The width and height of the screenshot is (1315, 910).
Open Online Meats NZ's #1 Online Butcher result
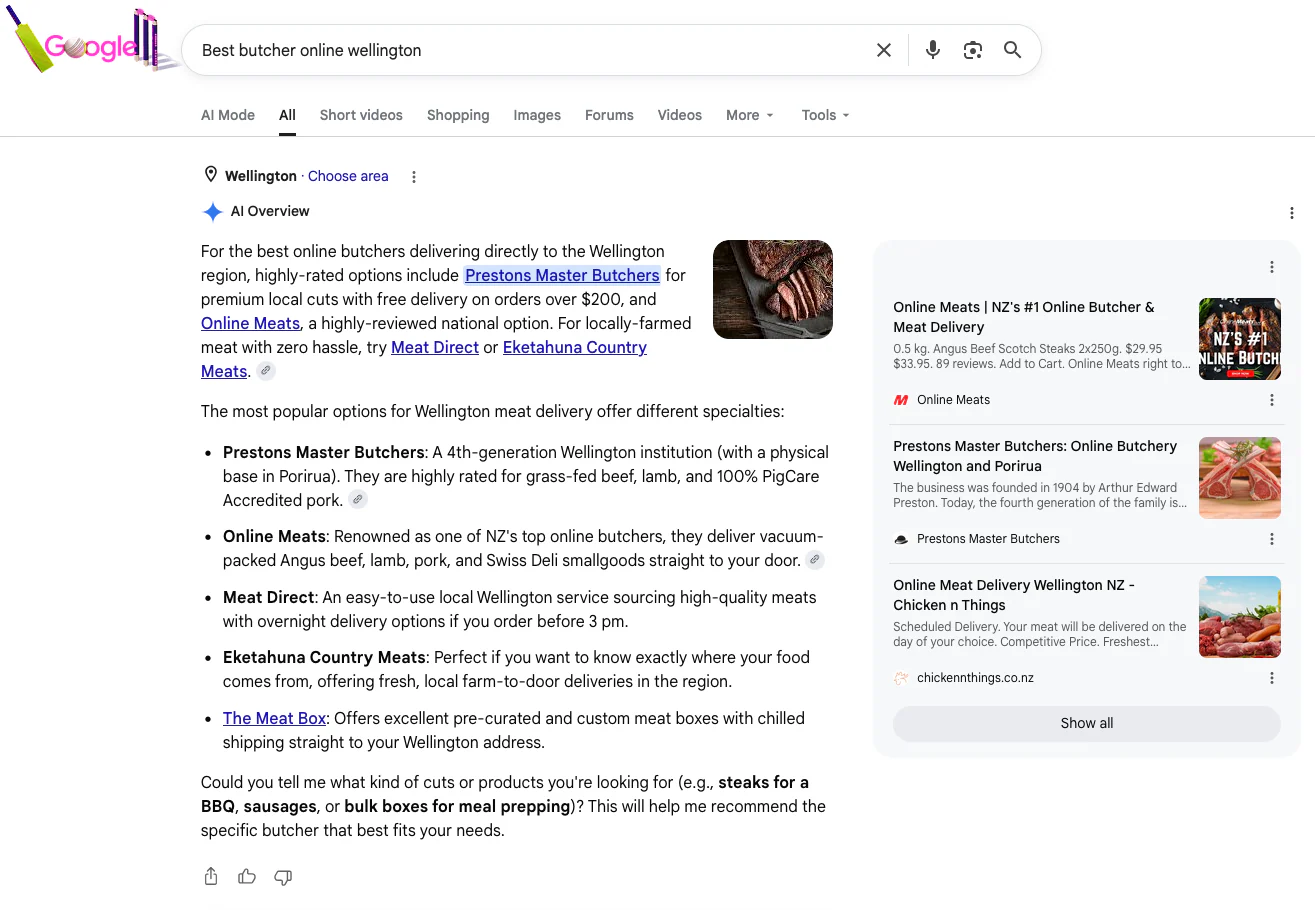[1024, 317]
